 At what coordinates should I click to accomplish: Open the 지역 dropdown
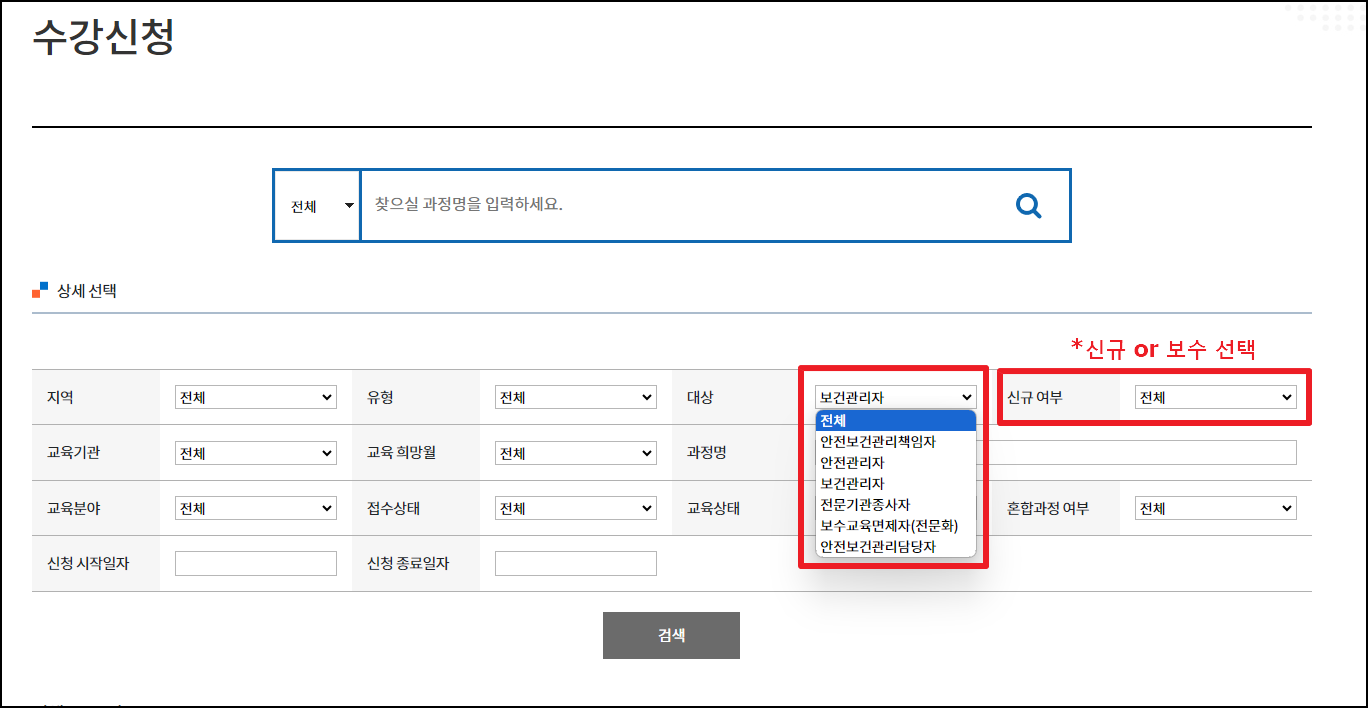point(256,397)
